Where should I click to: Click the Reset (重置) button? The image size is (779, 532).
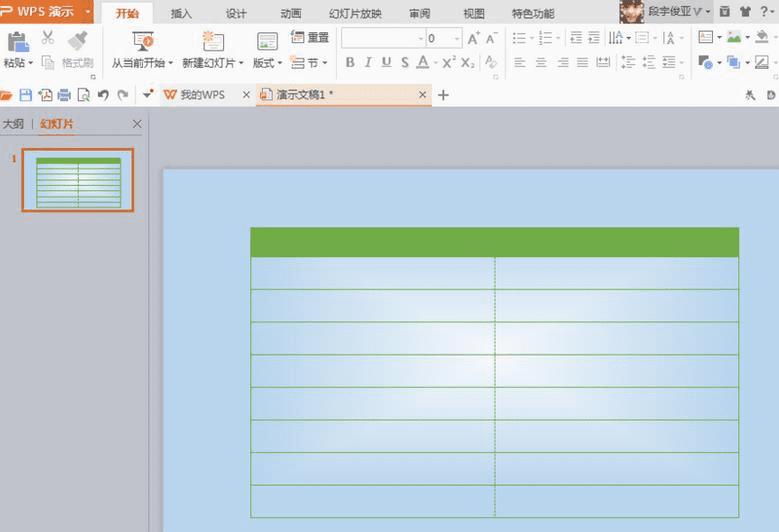point(310,37)
